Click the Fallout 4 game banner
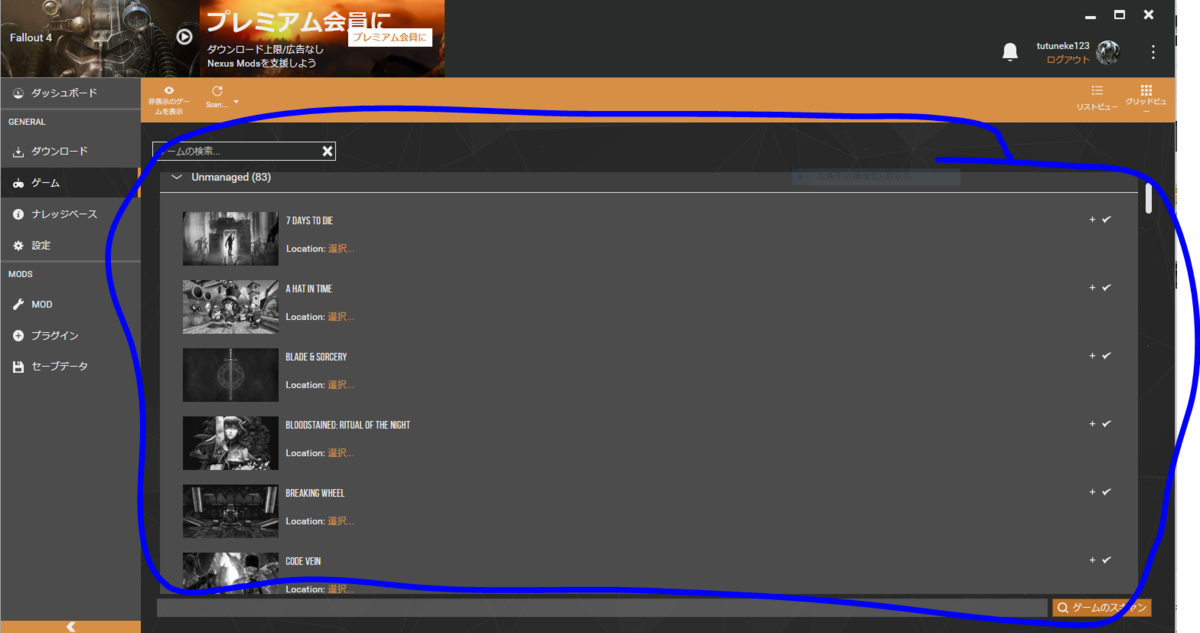Viewport: 1200px width, 633px height. click(100, 38)
